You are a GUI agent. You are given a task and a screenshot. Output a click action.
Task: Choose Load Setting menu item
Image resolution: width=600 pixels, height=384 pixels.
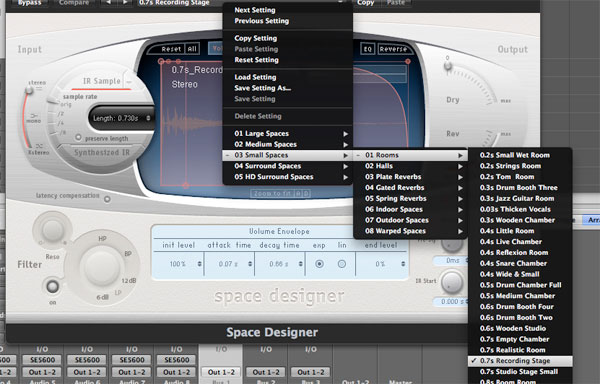coord(287,77)
